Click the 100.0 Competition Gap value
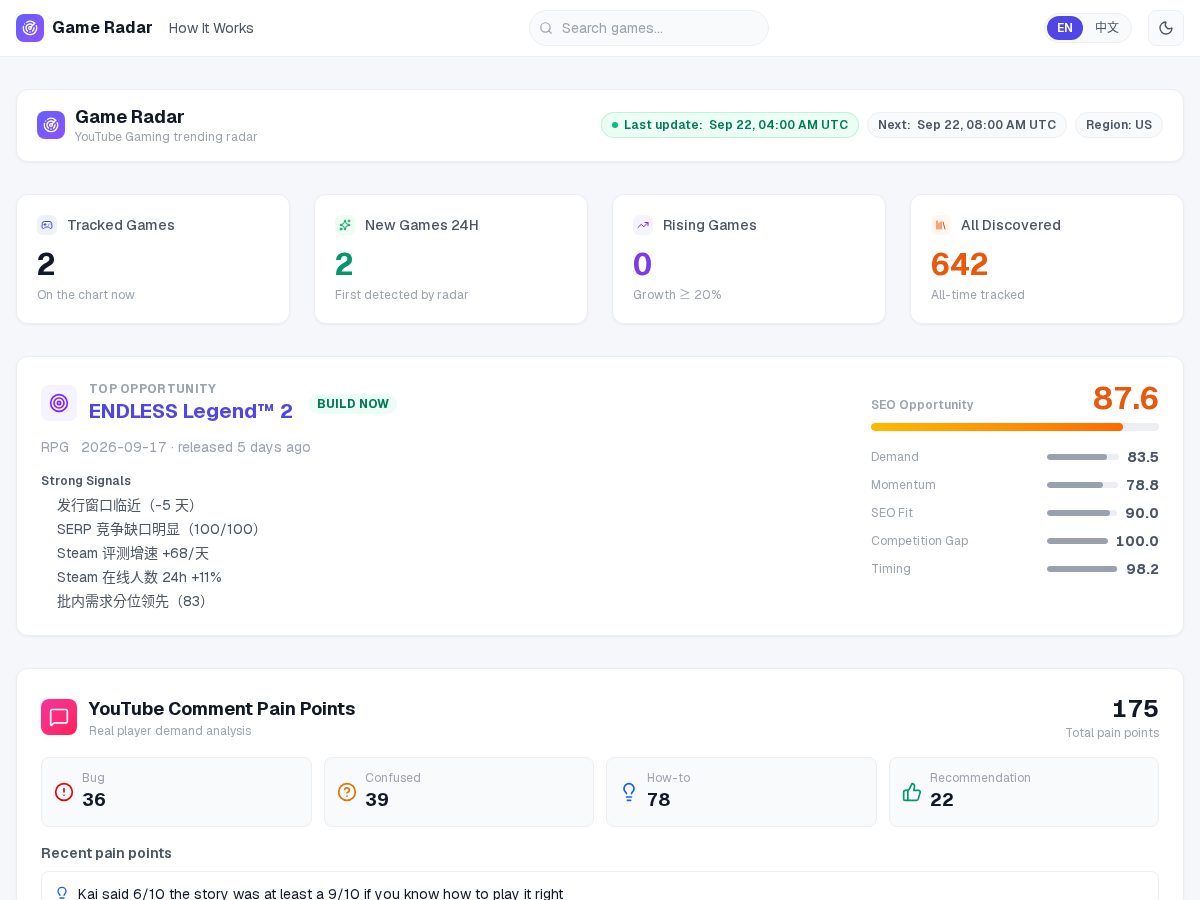 point(1137,541)
